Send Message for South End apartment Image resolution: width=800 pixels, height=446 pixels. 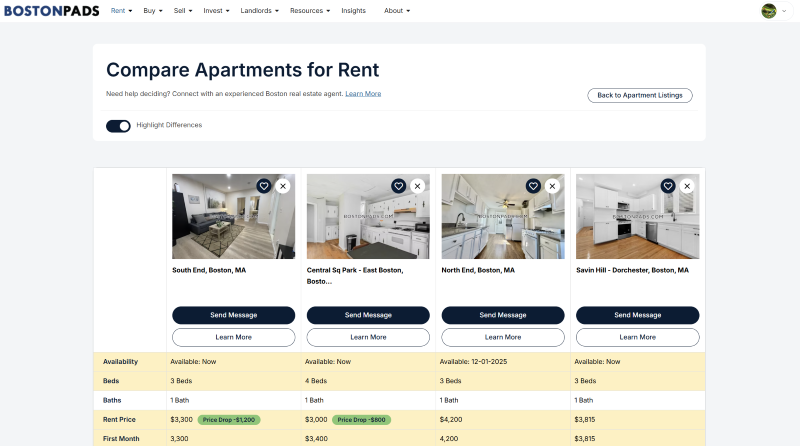pos(234,315)
